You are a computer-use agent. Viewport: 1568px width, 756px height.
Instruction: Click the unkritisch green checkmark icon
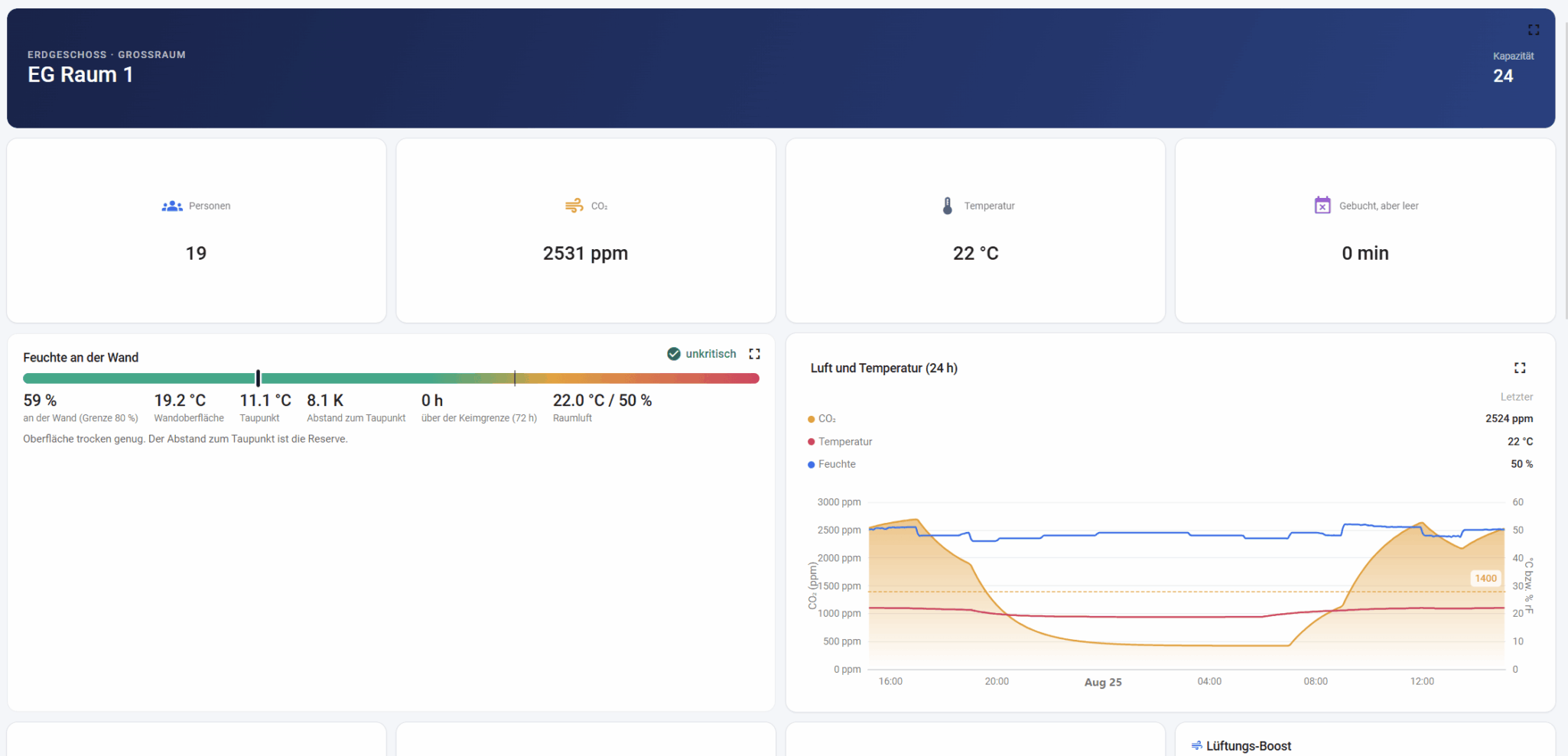click(674, 354)
